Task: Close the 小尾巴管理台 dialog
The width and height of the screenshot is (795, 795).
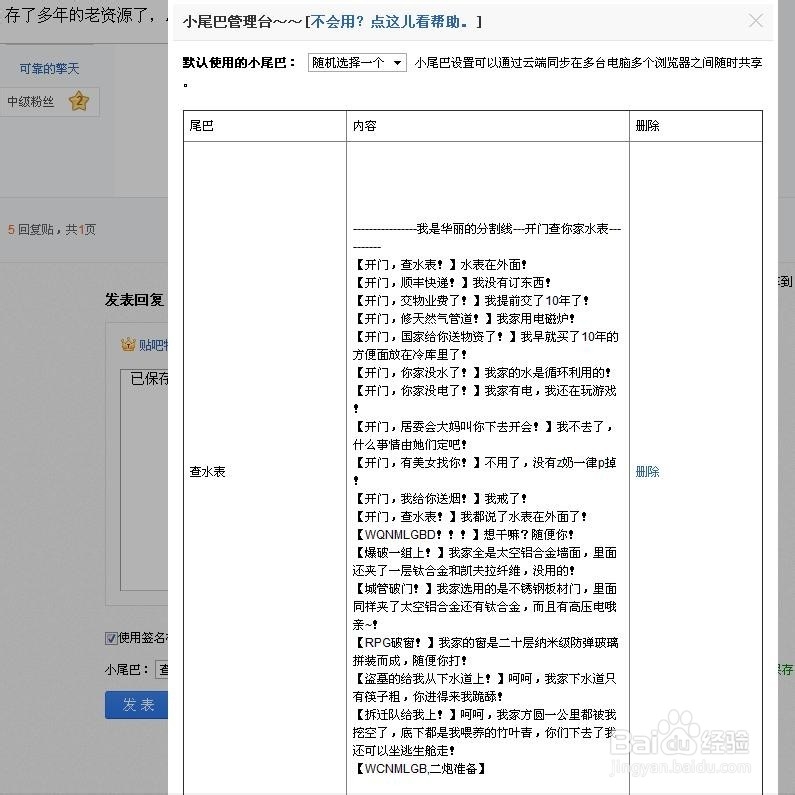Action: tap(755, 21)
